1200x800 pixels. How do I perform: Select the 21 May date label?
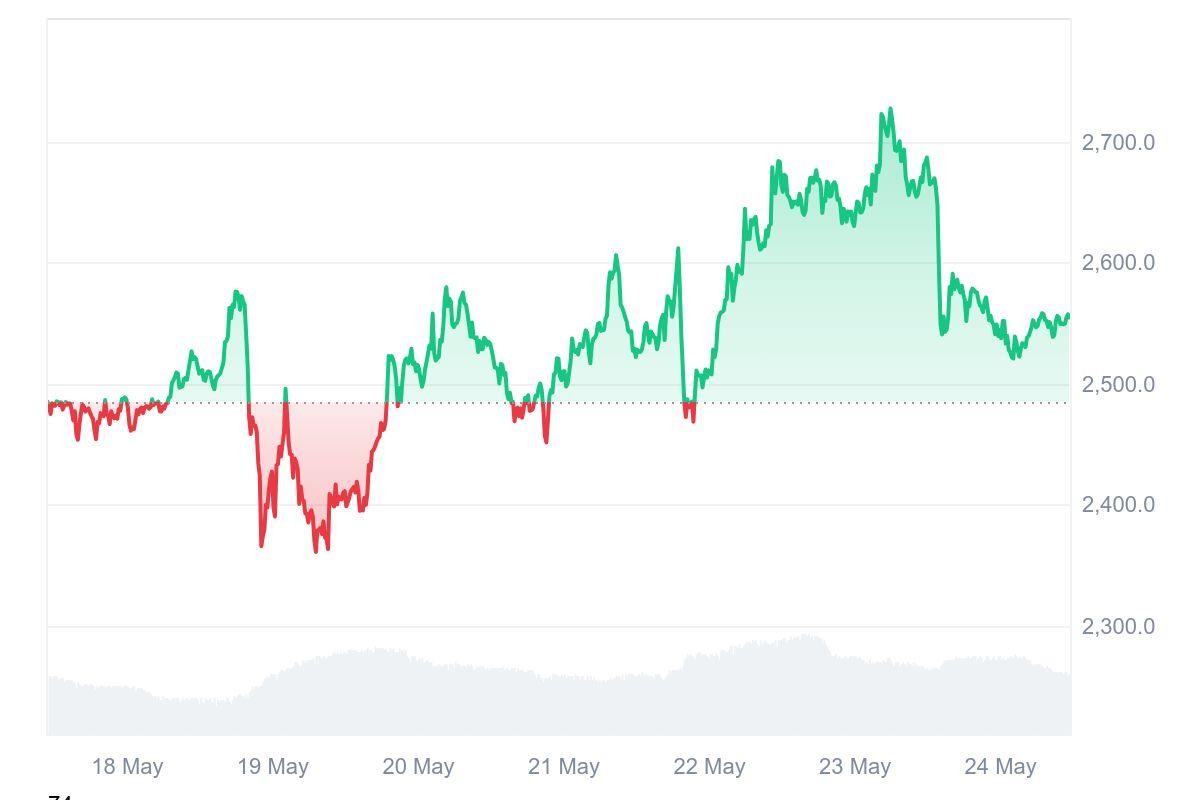tap(564, 767)
